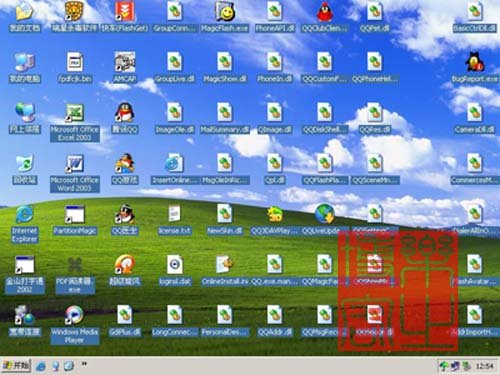Screen dimensions: 500x375
Task: Select the QQFlashPla... file icon
Action: [325, 163]
